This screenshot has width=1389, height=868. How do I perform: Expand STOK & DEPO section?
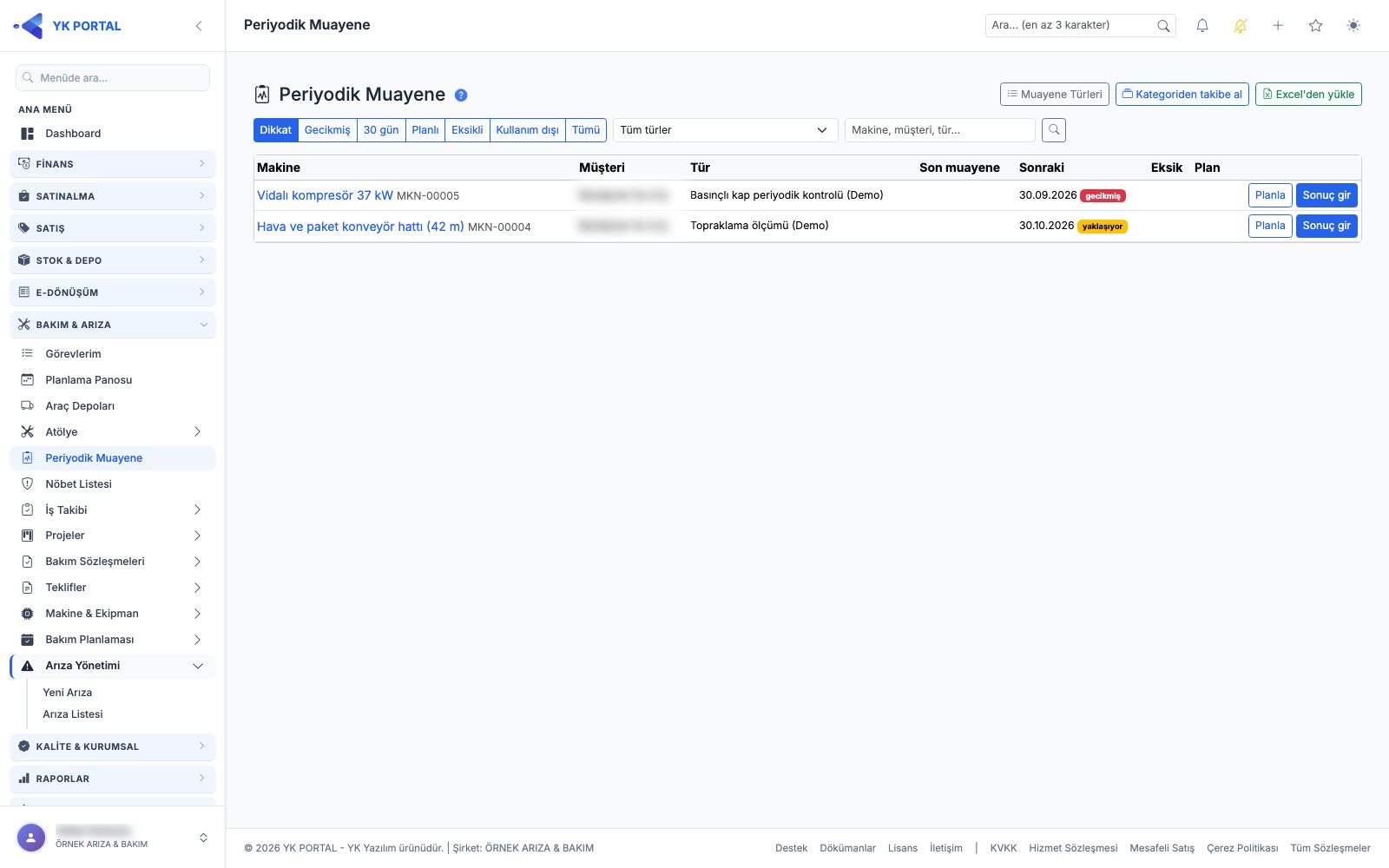pyautogui.click(x=113, y=260)
